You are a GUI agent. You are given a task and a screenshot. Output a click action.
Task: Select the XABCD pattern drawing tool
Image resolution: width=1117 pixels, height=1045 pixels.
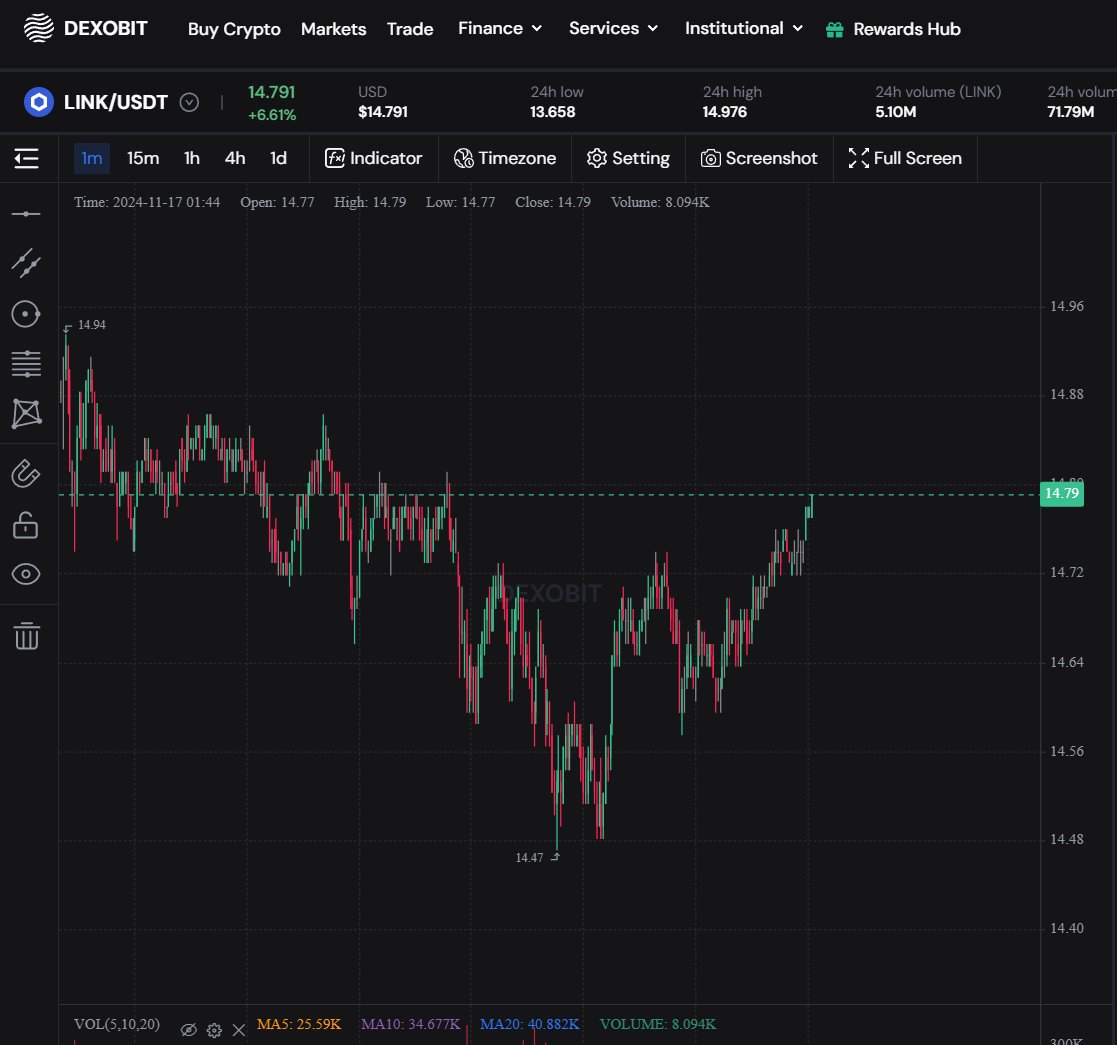pos(26,414)
